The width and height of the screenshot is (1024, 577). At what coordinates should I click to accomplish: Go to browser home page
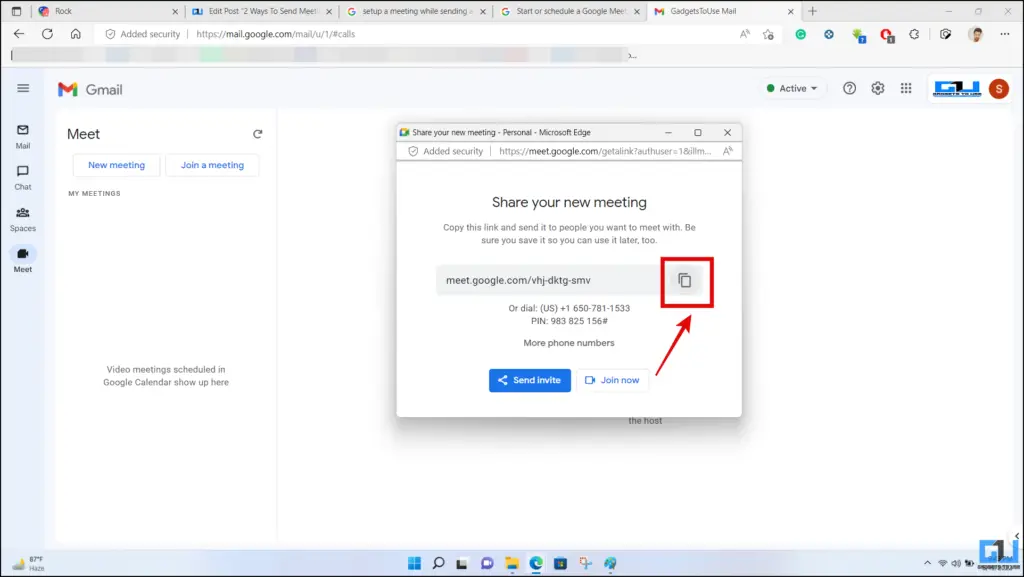tap(76, 34)
